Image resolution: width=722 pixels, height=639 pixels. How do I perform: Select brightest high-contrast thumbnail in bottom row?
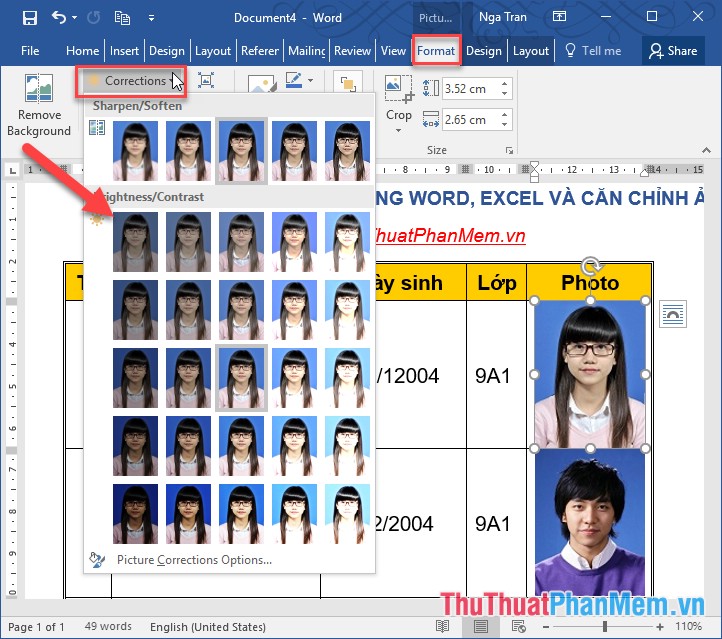(x=347, y=514)
